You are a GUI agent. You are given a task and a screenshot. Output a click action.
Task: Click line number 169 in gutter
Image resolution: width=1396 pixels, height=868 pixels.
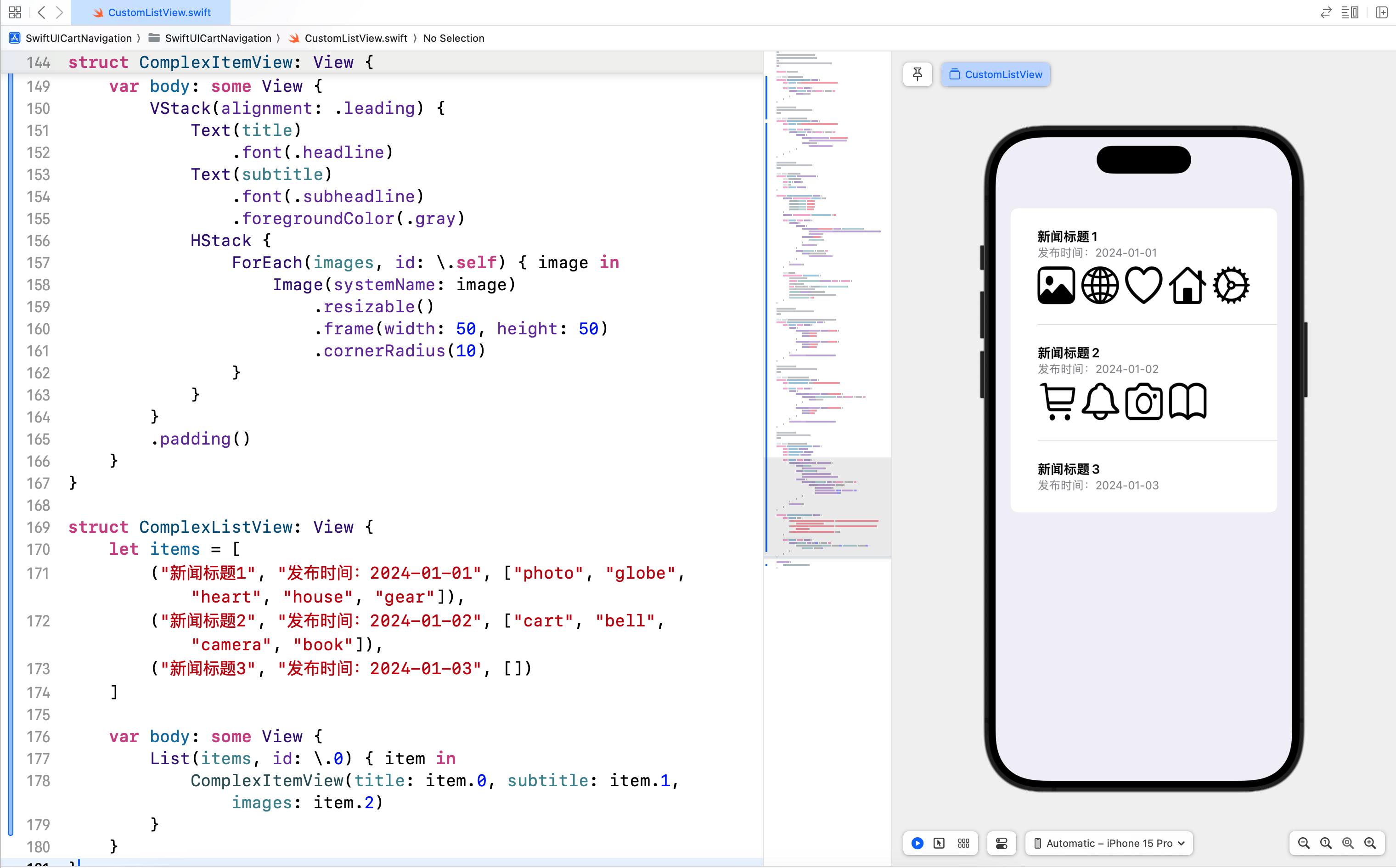click(38, 527)
